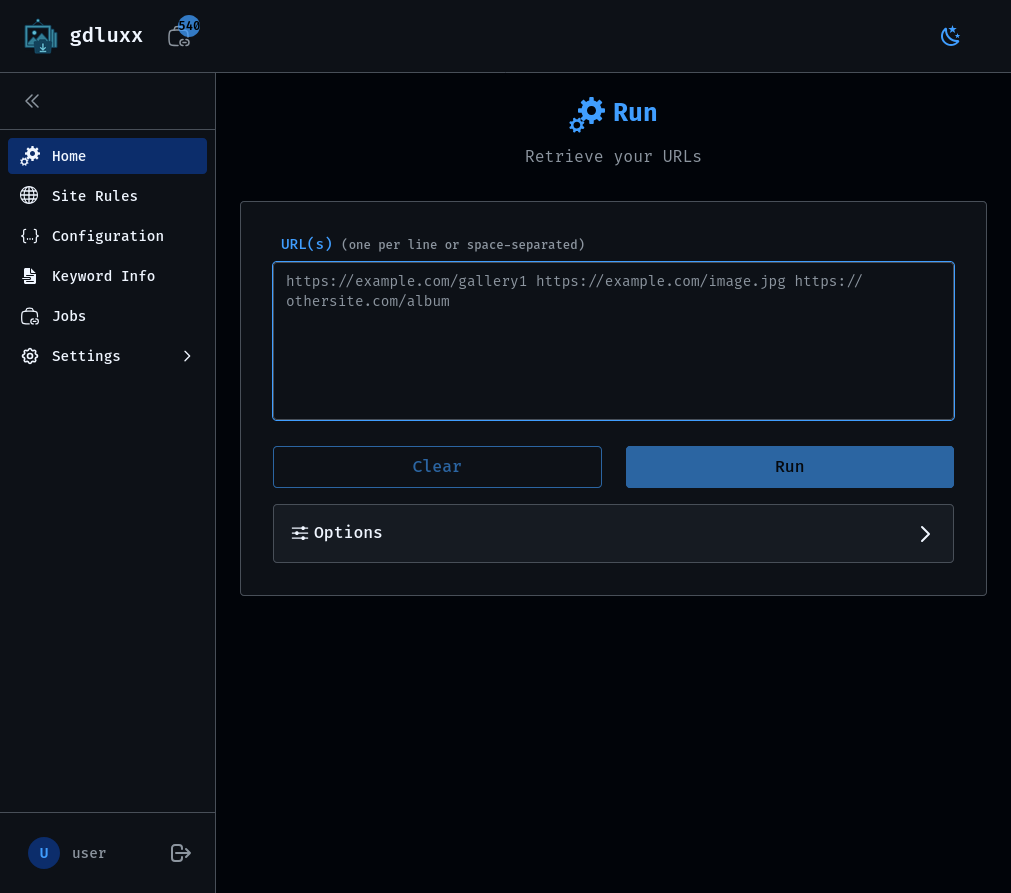1011x893 pixels.
Task: Click the Site Rules globe icon
Action: coord(30,196)
